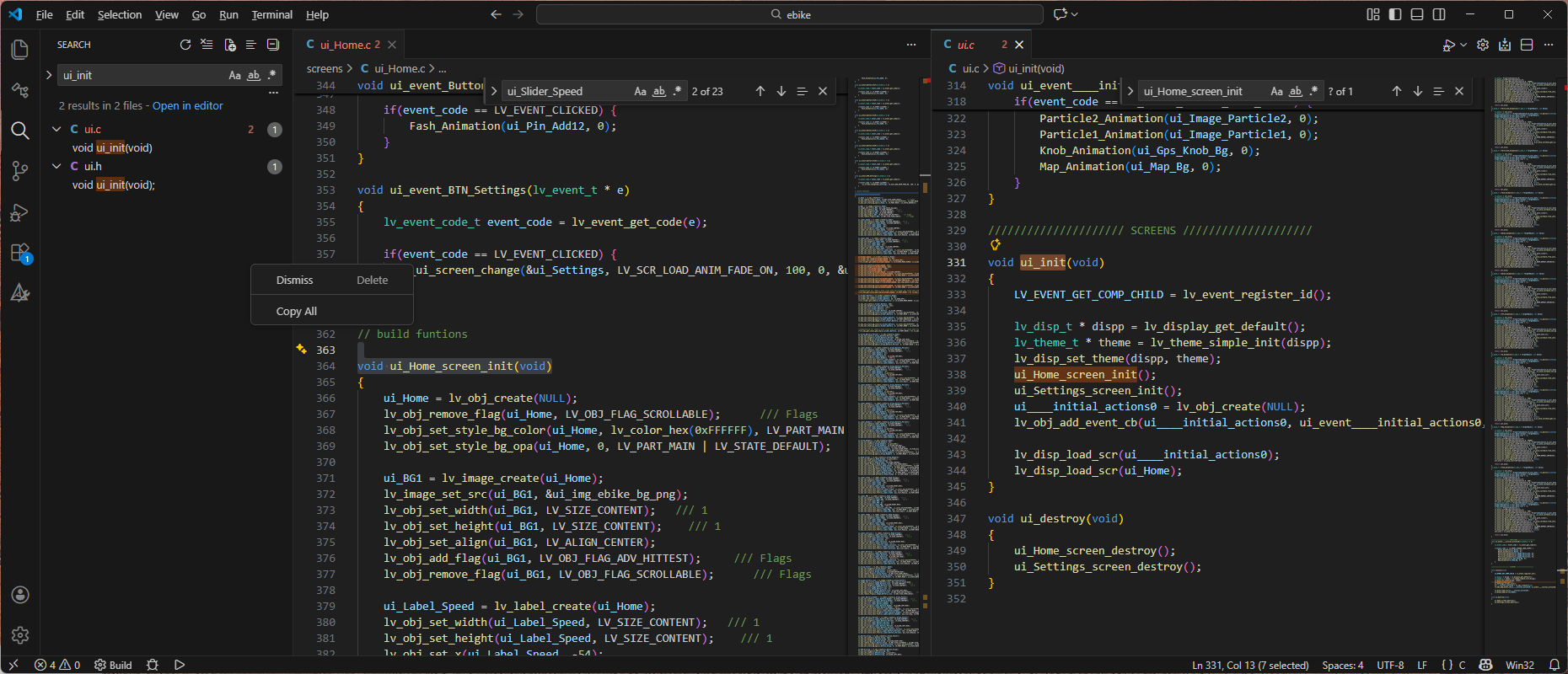Image resolution: width=1568 pixels, height=674 pixels.
Task: Select Copy All from the context menu
Action: click(297, 311)
